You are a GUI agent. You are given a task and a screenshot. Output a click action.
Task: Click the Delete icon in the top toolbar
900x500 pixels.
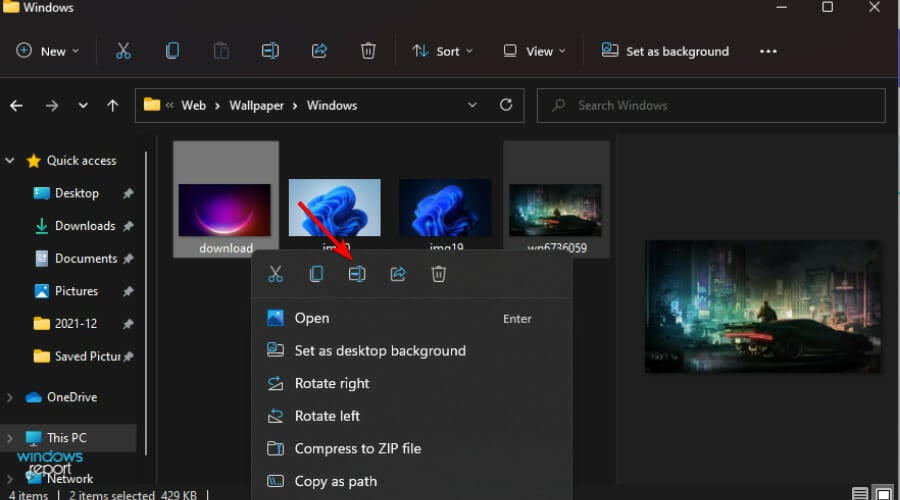coord(368,51)
